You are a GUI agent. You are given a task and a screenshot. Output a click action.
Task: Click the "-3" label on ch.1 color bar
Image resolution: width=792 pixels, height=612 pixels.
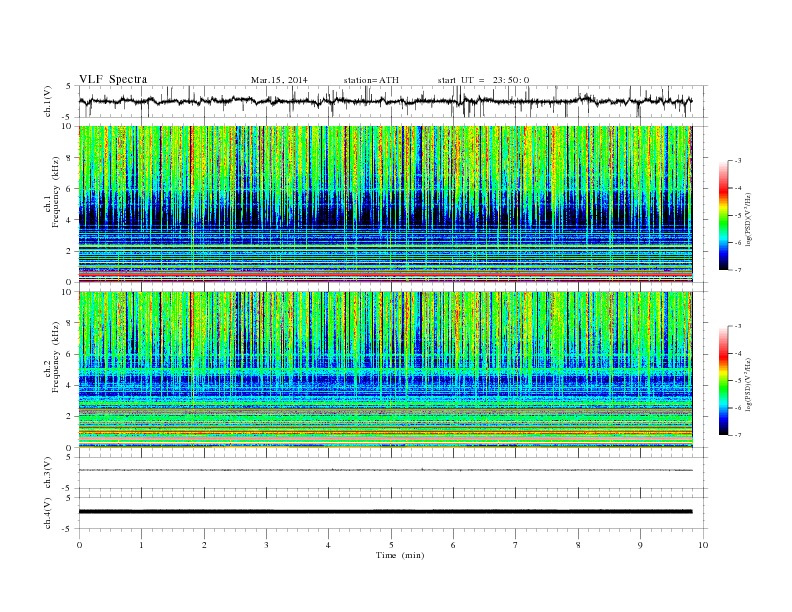point(738,161)
